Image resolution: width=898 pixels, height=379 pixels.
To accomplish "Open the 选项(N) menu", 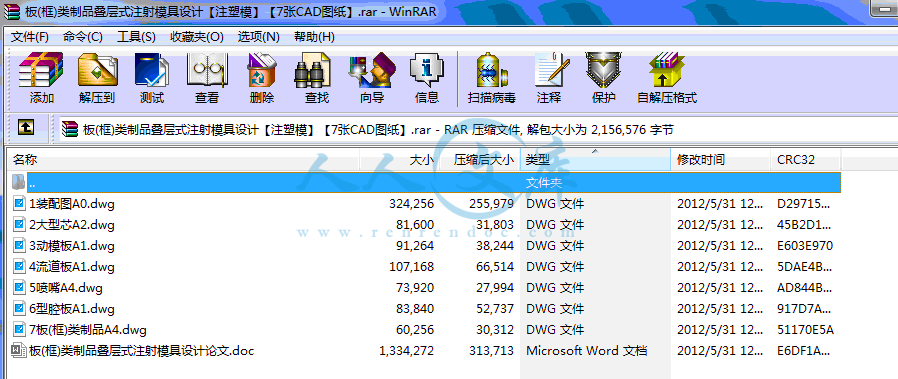I will (x=258, y=37).
